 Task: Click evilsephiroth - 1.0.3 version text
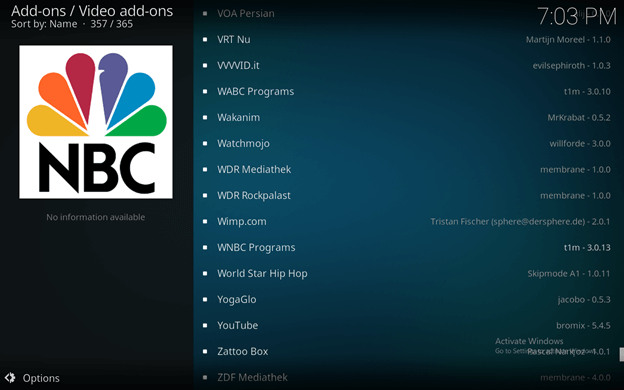(571, 66)
